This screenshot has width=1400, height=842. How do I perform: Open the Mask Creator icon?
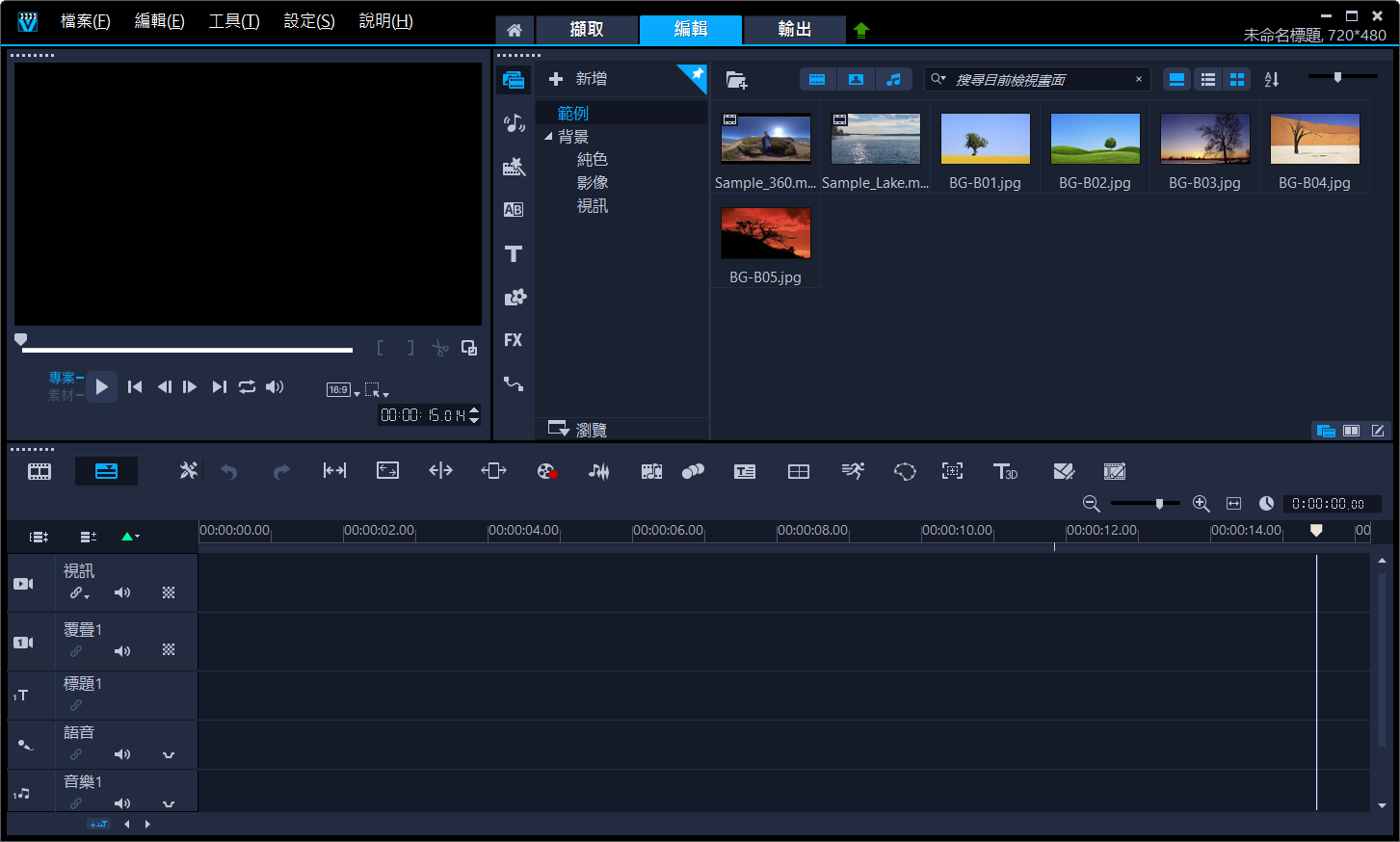coord(905,471)
